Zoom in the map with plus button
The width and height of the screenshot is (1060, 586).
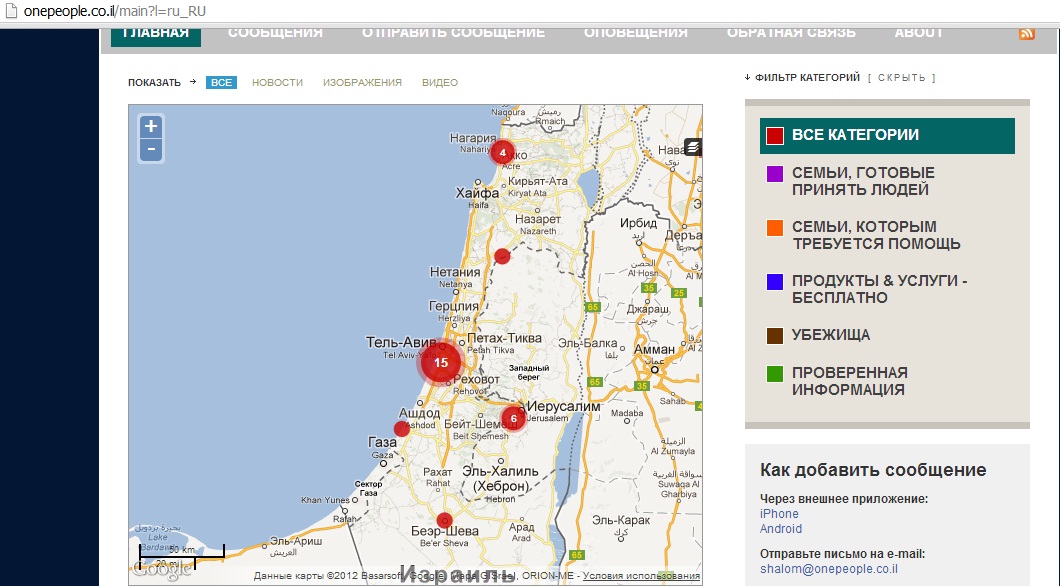coord(150,126)
